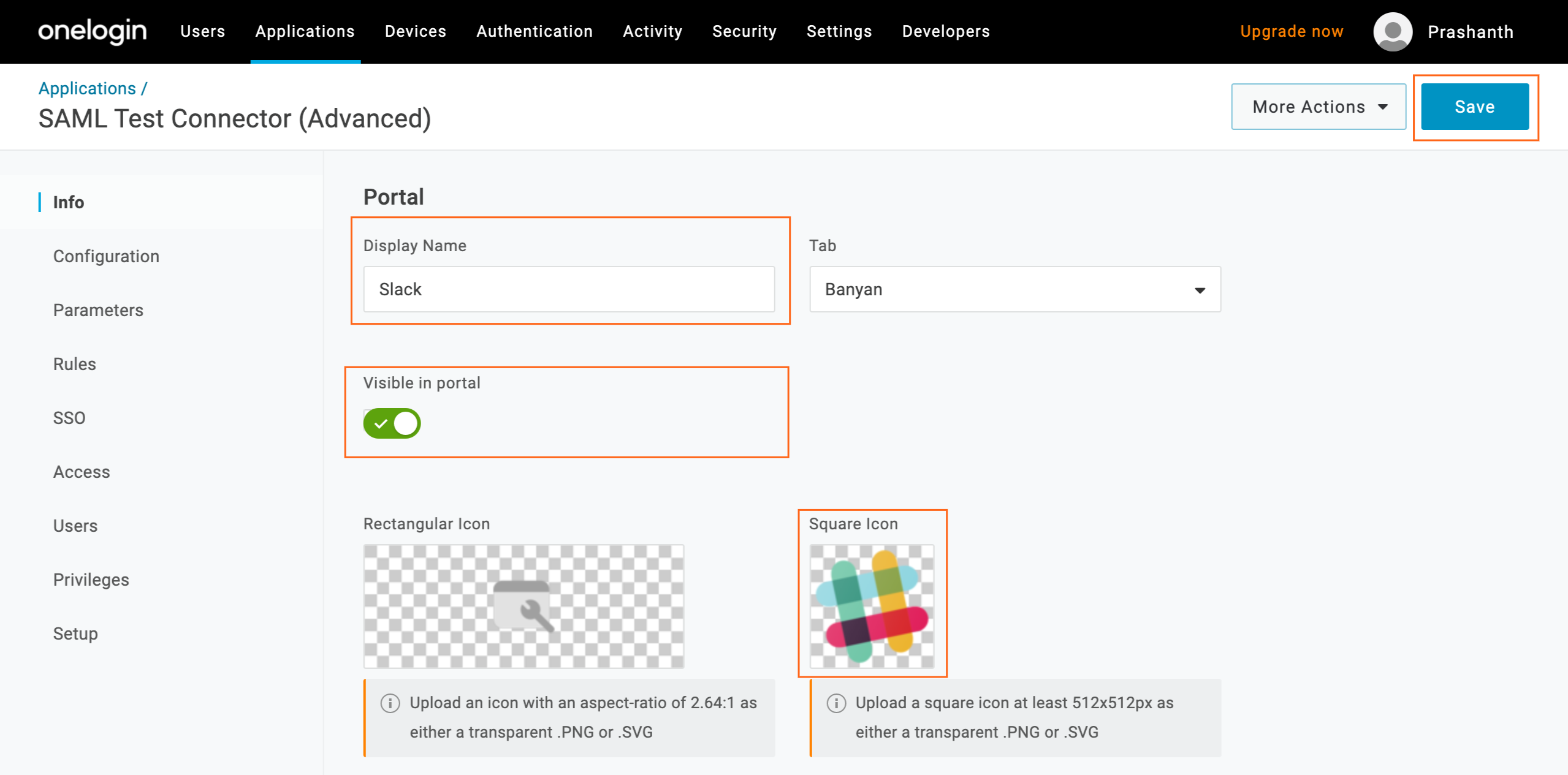Image resolution: width=1568 pixels, height=775 pixels.
Task: Switch to the Configuration side tab
Action: coord(106,256)
